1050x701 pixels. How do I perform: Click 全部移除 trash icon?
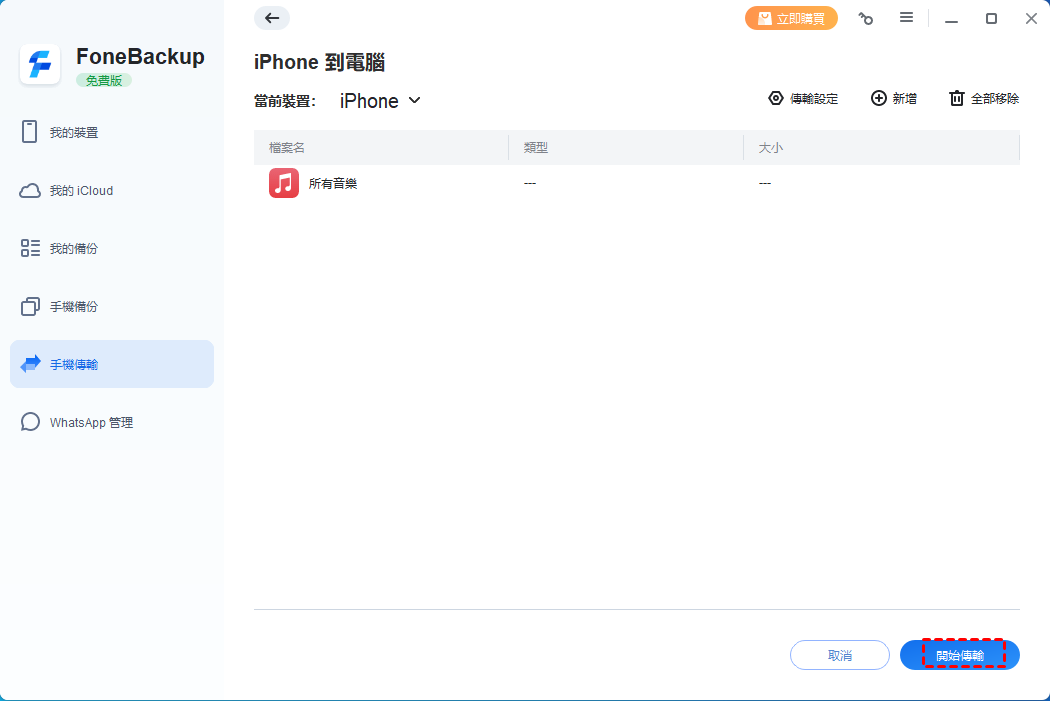pos(957,98)
